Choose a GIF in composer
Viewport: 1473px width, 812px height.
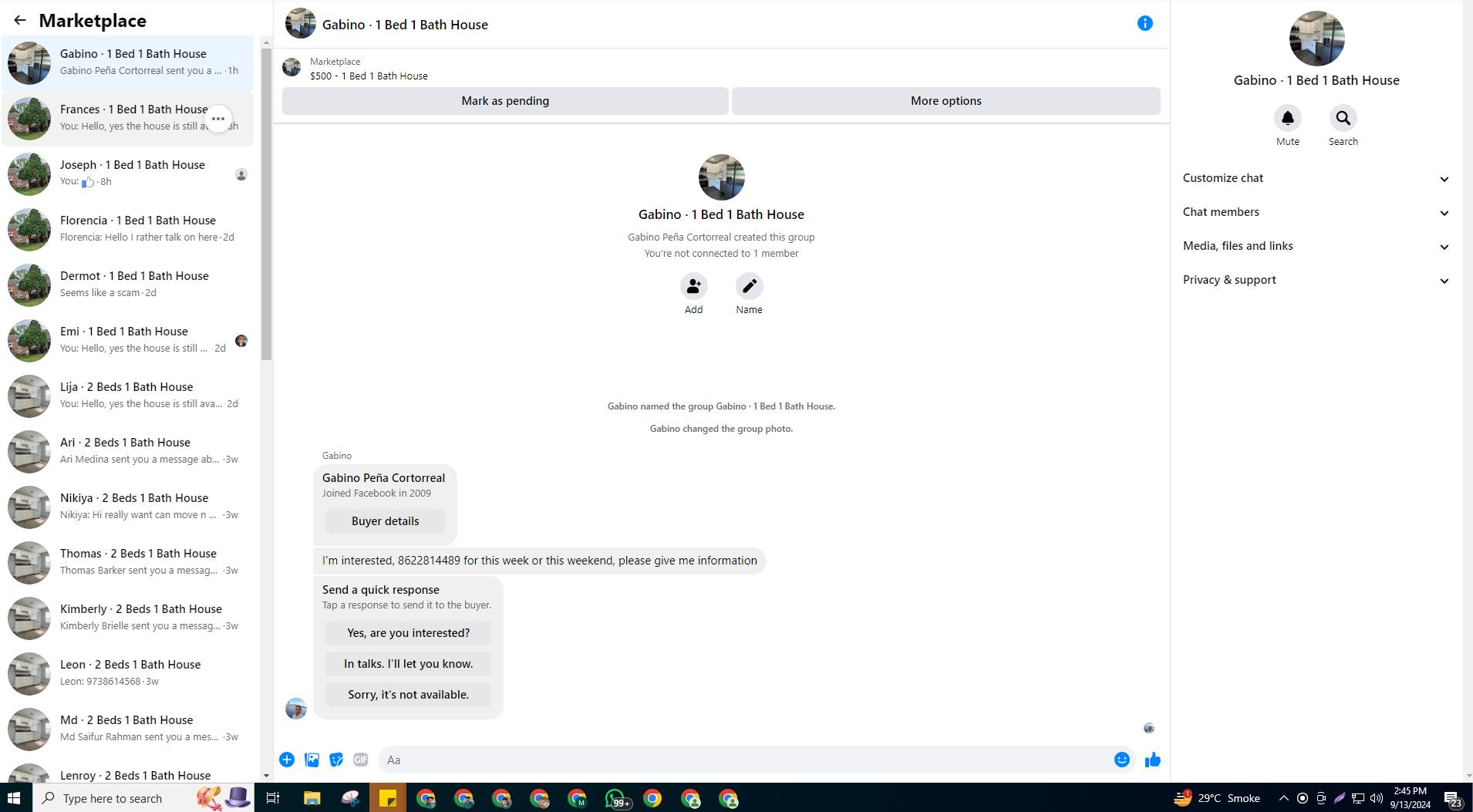pos(361,760)
